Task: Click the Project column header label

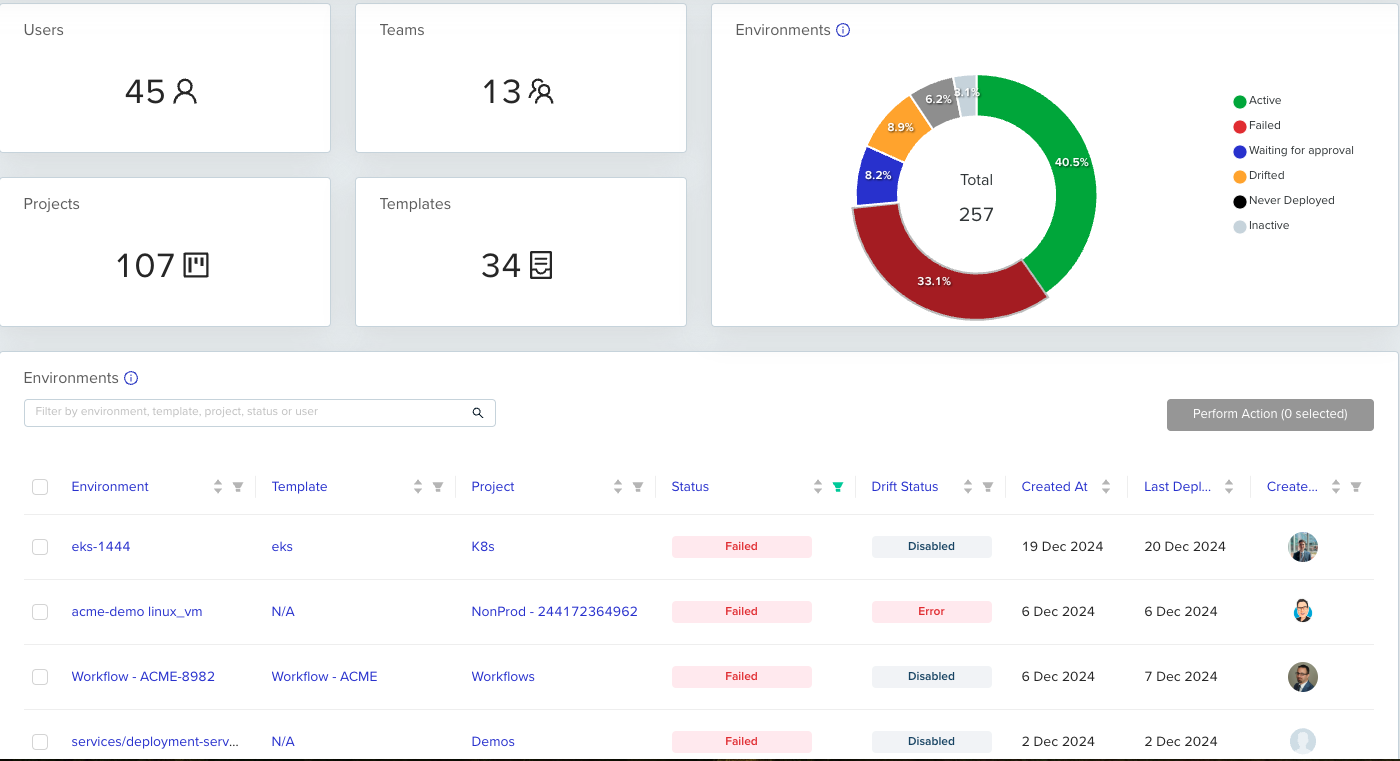Action: pos(493,487)
